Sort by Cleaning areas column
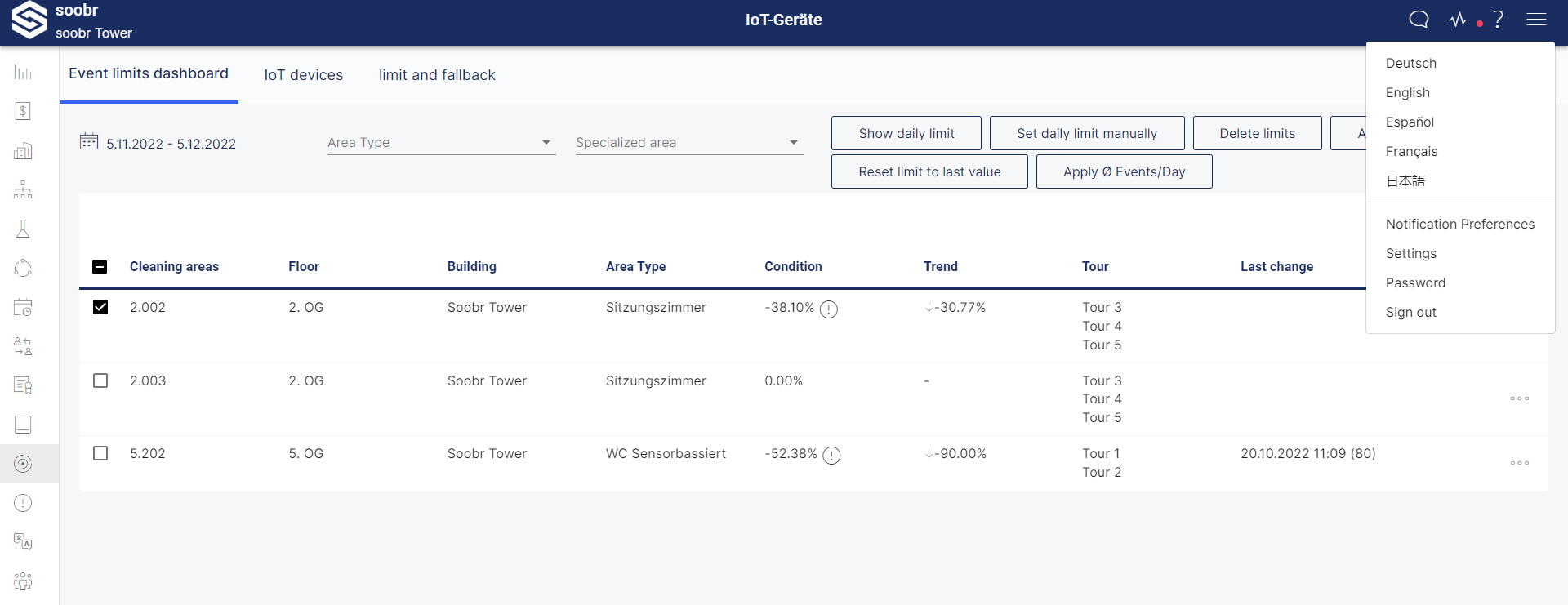The image size is (1568, 605). tap(174, 266)
